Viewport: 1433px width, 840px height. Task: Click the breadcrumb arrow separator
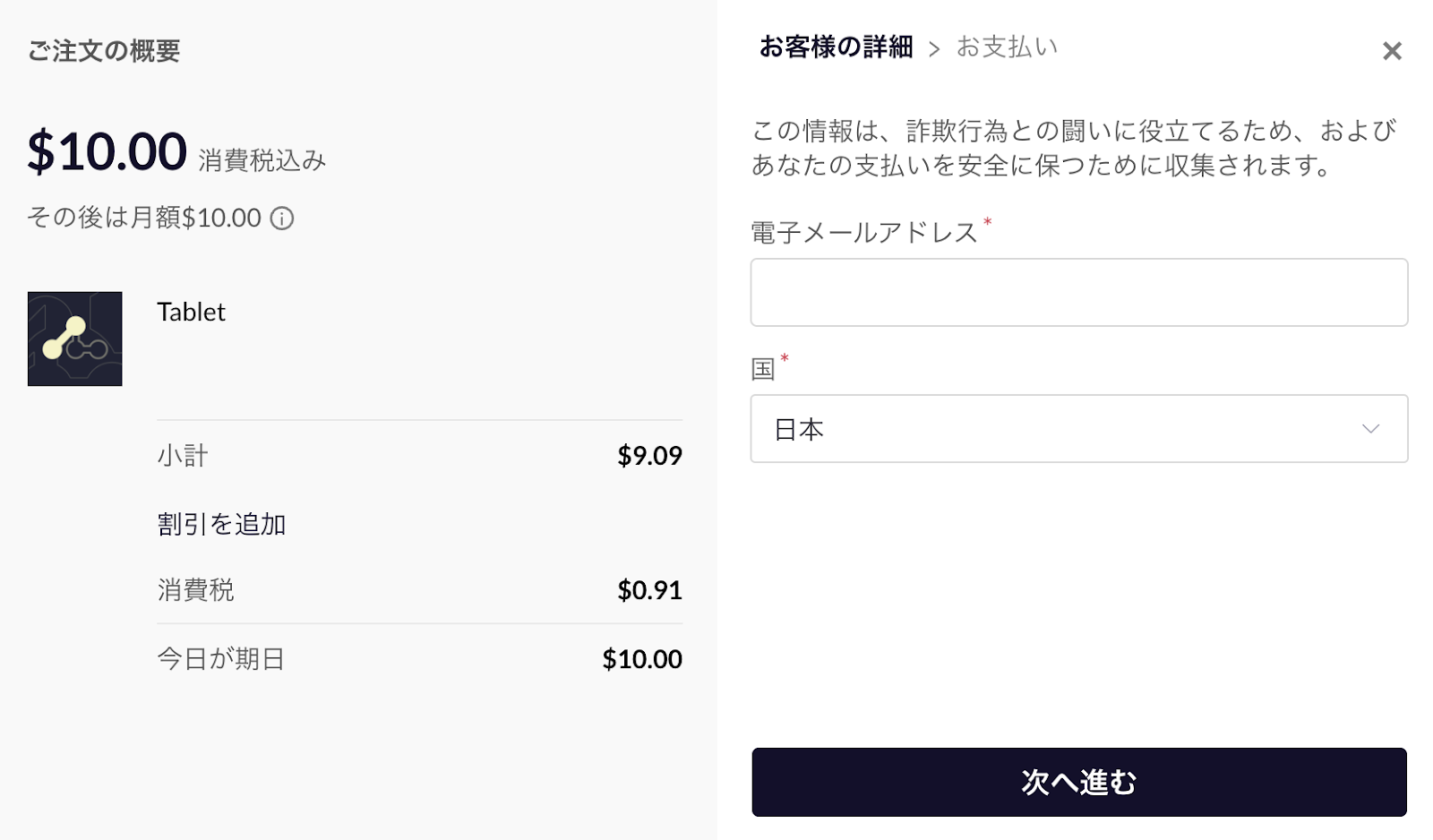click(934, 49)
